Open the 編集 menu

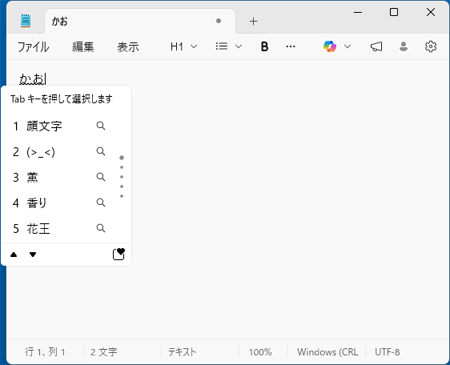point(83,47)
